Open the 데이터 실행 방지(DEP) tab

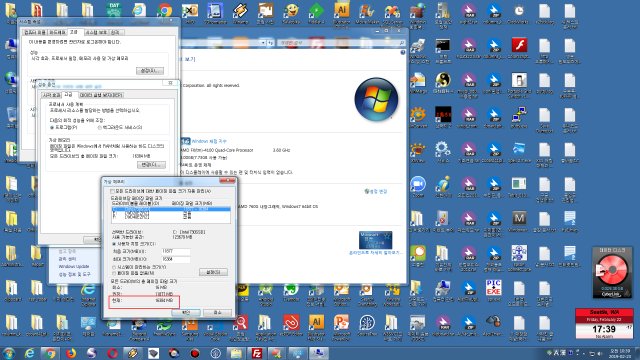tap(101, 95)
